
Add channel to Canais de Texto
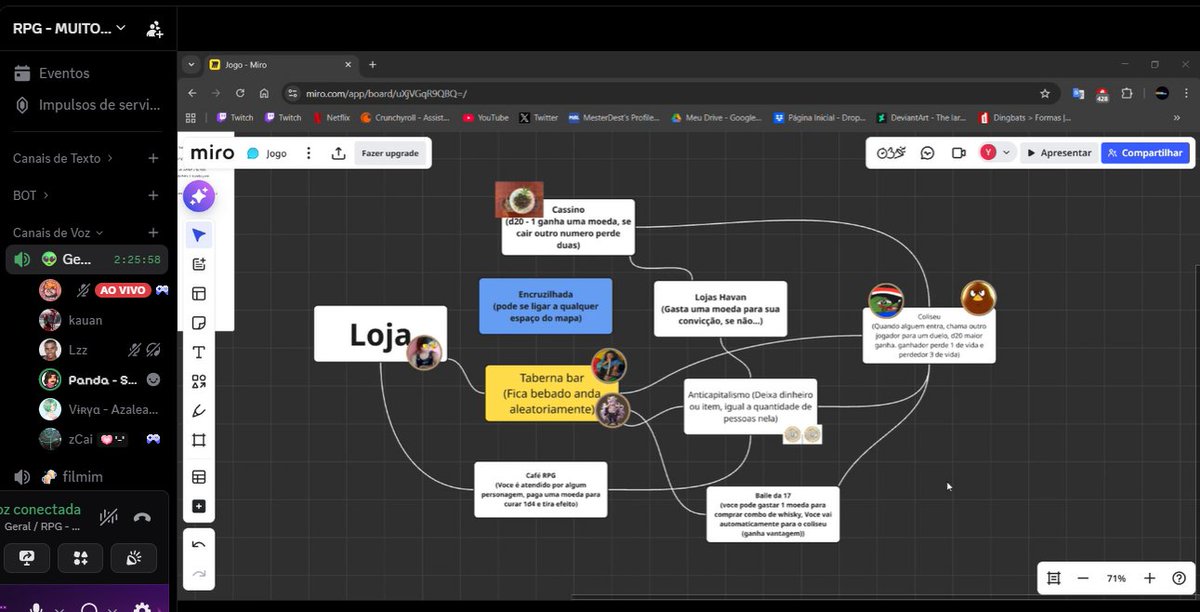pos(153,158)
